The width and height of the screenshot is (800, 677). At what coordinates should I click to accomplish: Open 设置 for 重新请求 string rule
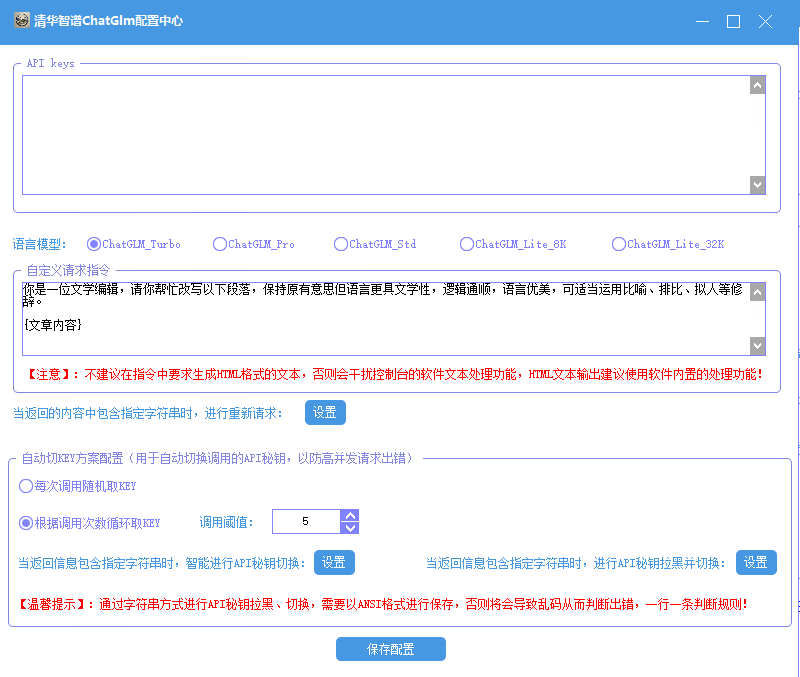coord(326,412)
